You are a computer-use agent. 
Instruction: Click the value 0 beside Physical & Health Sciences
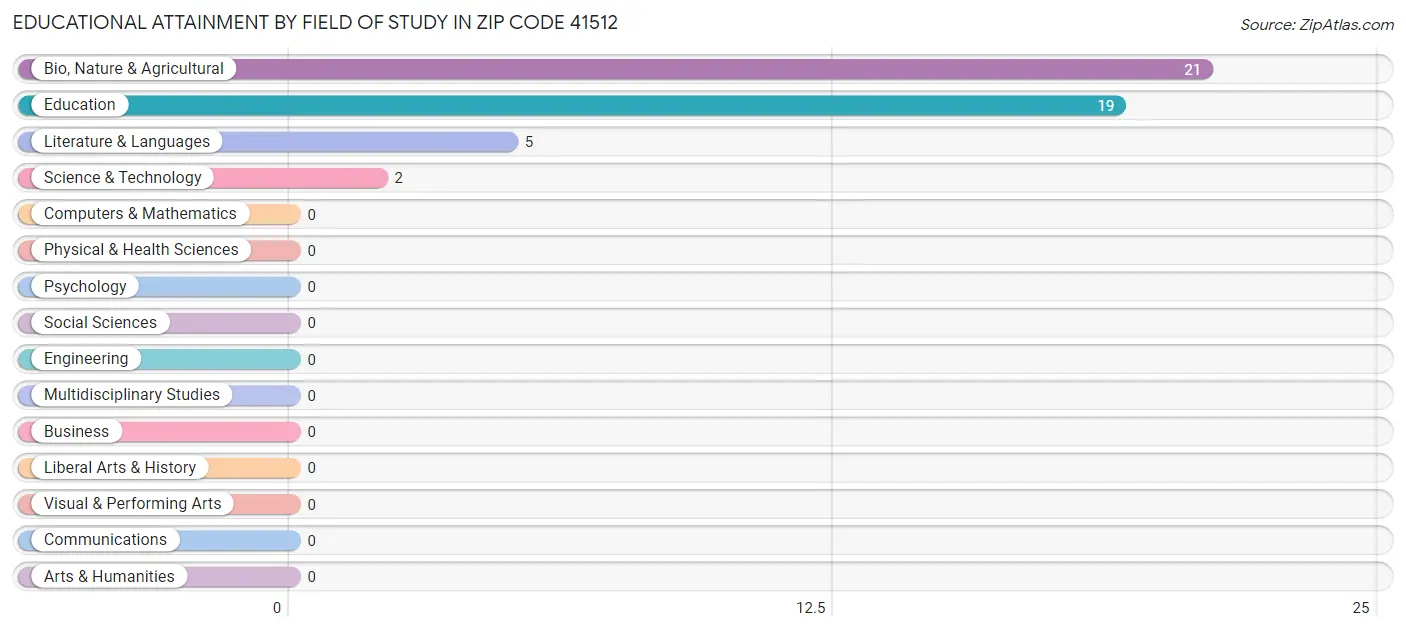pyautogui.click(x=312, y=251)
